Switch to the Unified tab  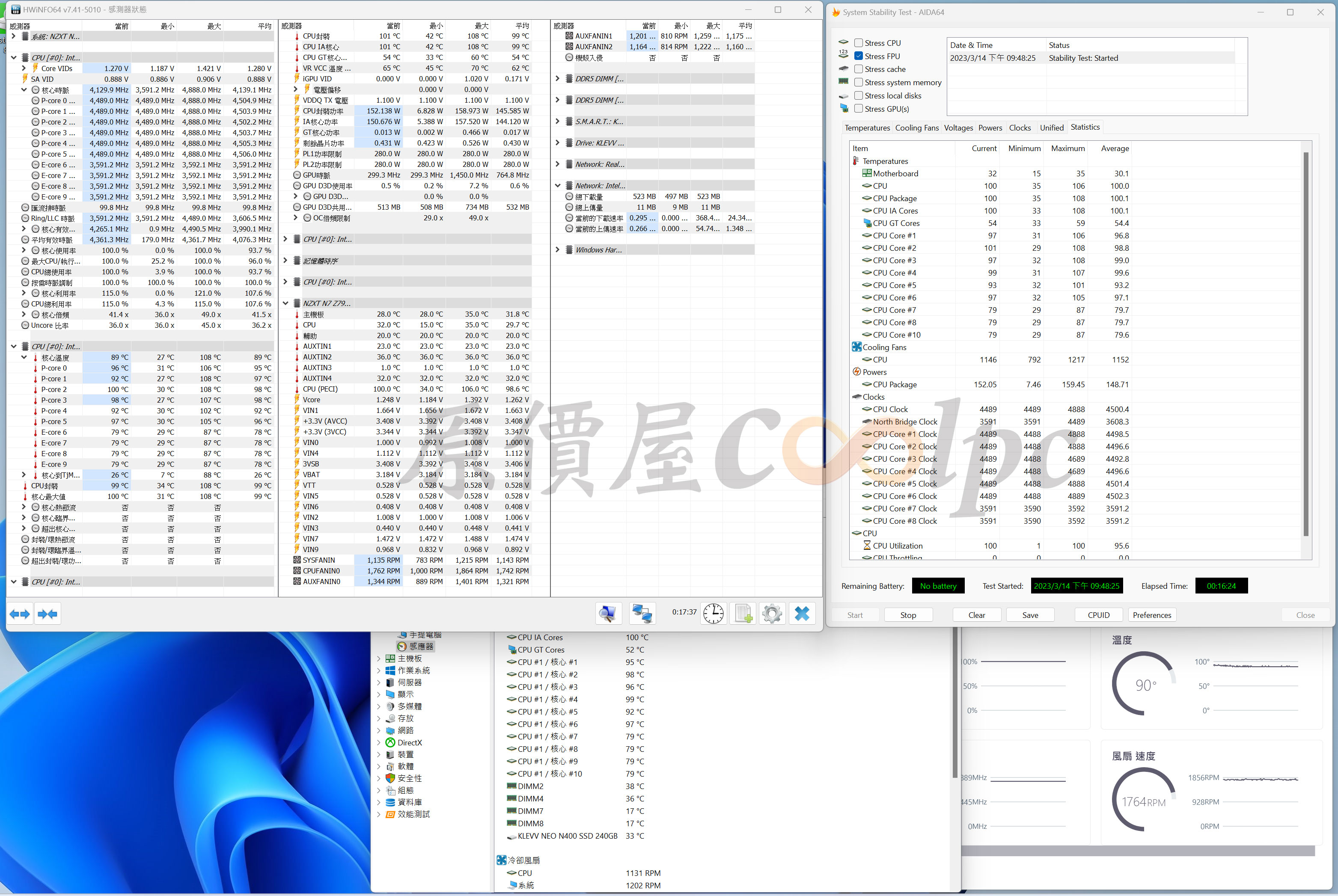(1052, 128)
